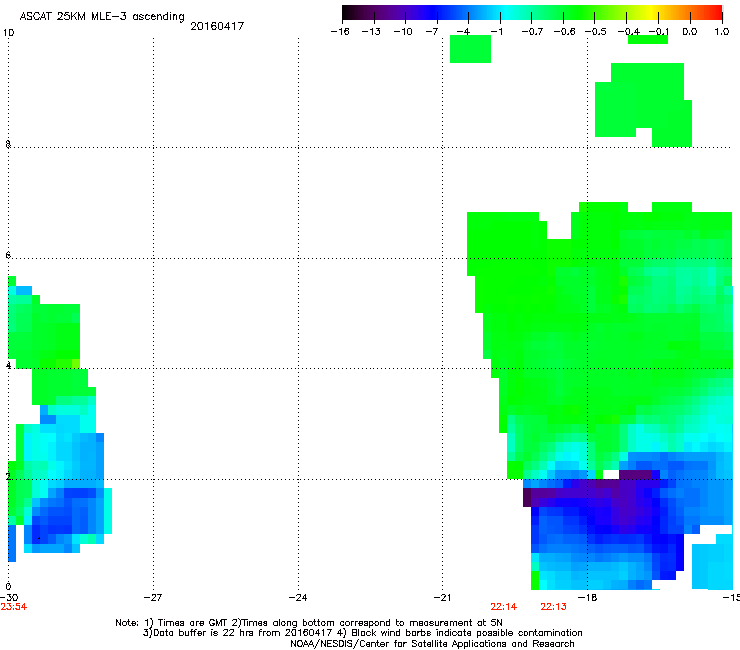The image size is (740, 650).
Task: Click the latitude label 6 on the axis
Action: click(x=8, y=255)
